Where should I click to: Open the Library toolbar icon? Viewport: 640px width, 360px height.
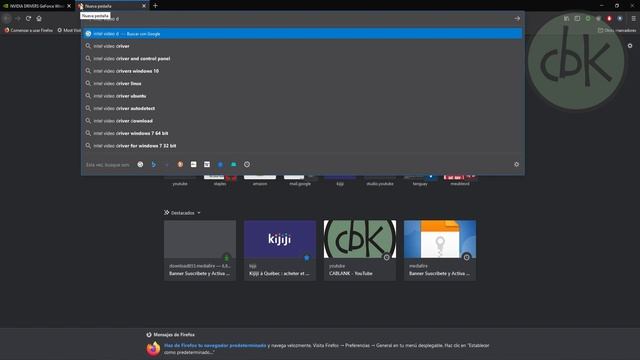point(566,18)
